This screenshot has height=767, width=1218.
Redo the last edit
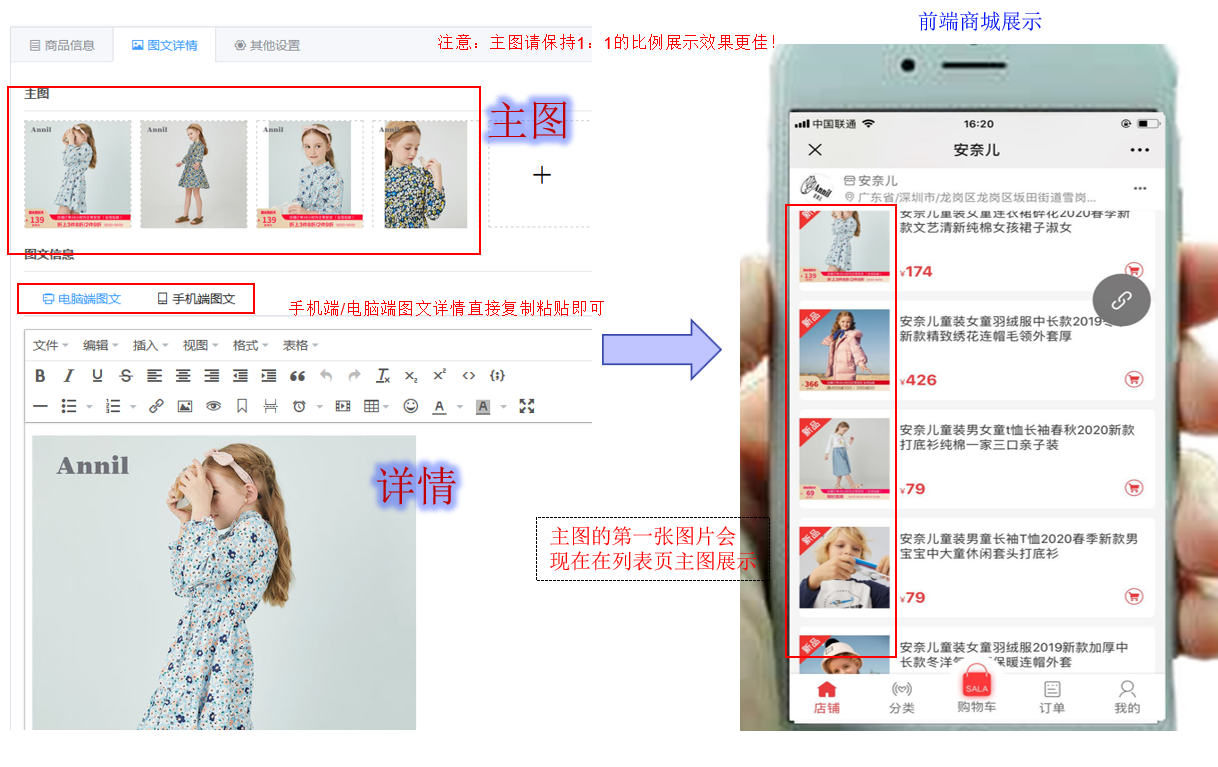pyautogui.click(x=354, y=376)
